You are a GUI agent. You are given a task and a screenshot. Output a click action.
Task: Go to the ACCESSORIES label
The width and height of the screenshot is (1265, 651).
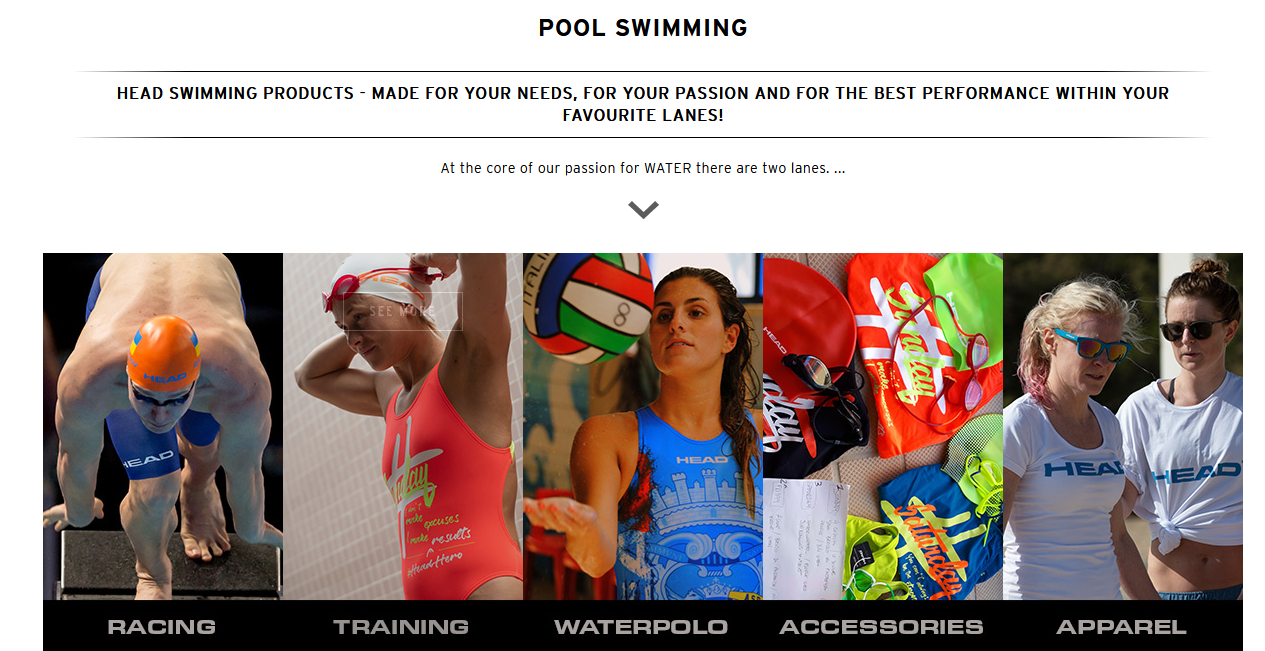(x=881, y=627)
